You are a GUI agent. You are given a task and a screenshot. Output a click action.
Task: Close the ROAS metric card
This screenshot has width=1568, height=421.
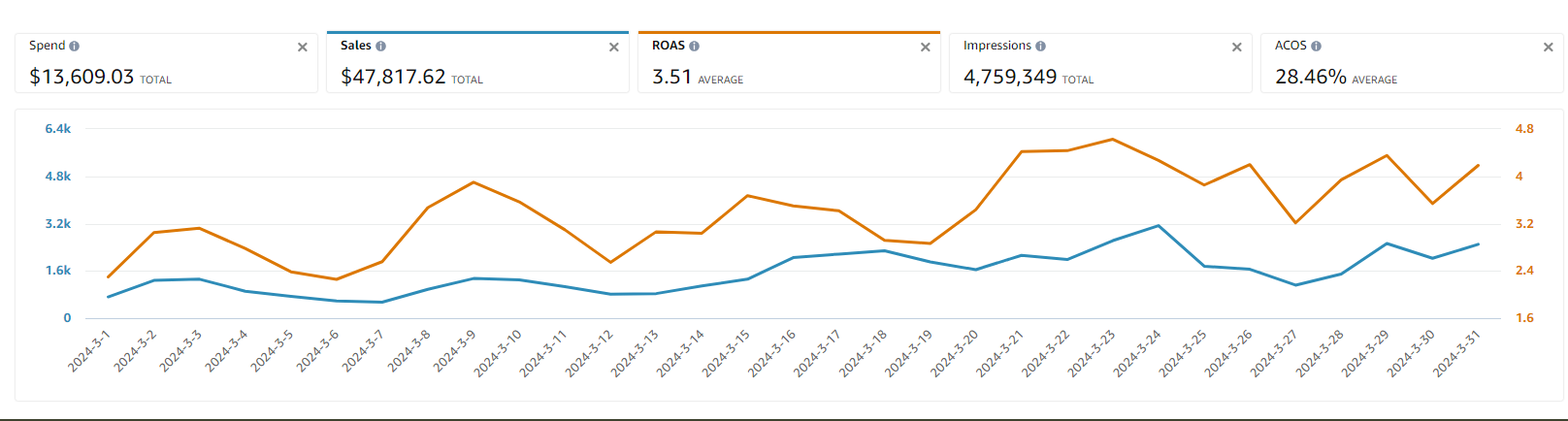pos(925,48)
